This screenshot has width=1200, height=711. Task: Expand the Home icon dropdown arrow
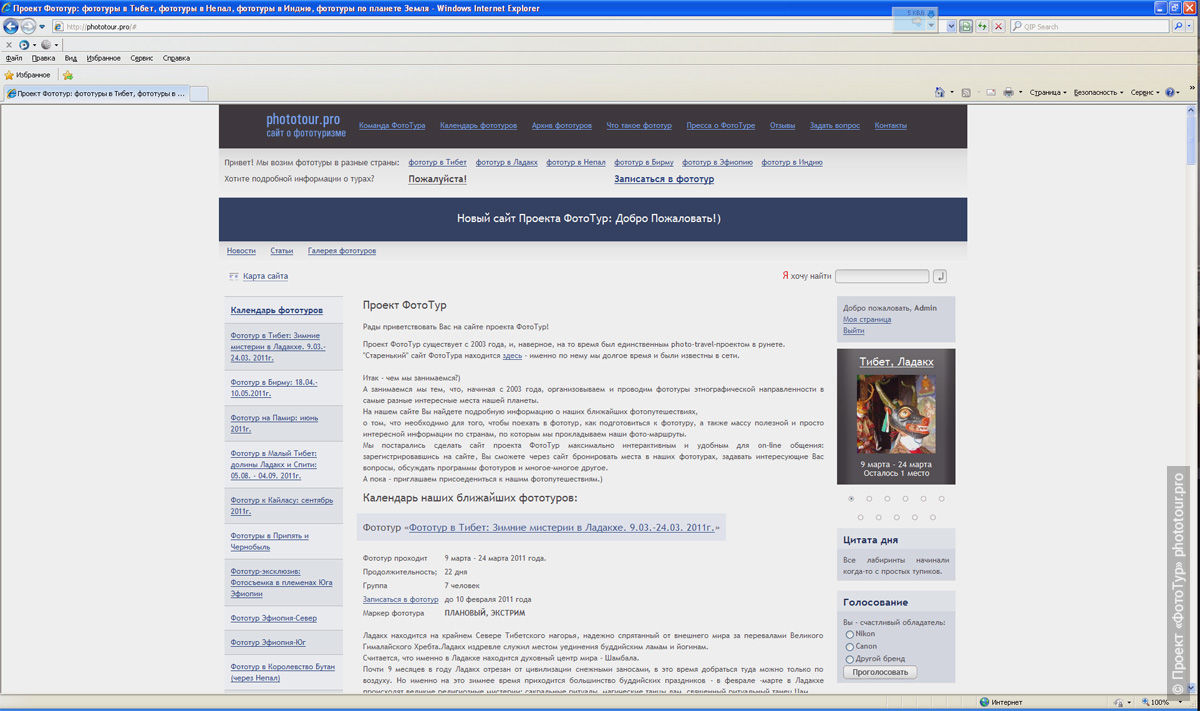coord(950,92)
